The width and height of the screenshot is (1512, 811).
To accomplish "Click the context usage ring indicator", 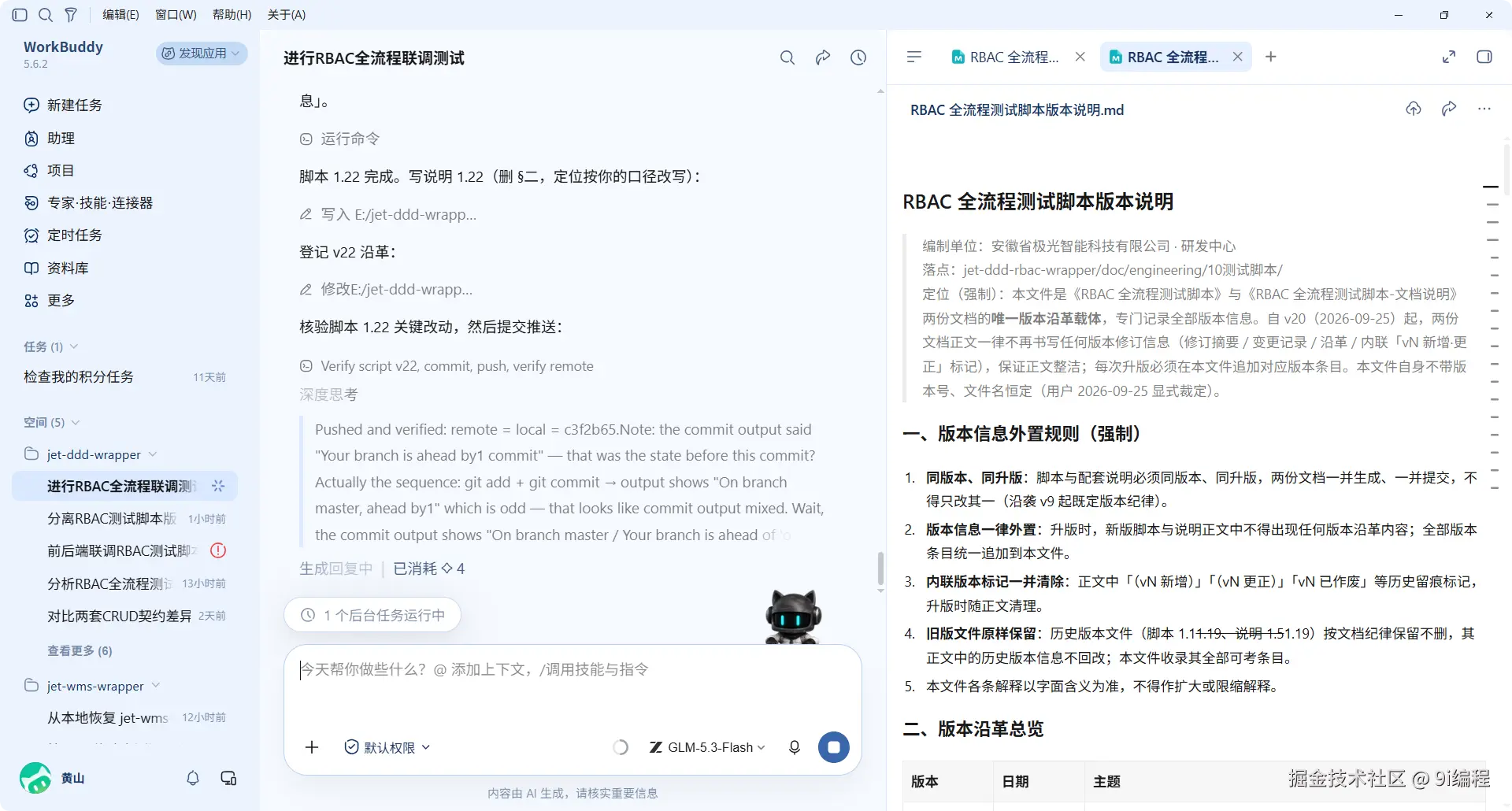I will click(x=621, y=747).
